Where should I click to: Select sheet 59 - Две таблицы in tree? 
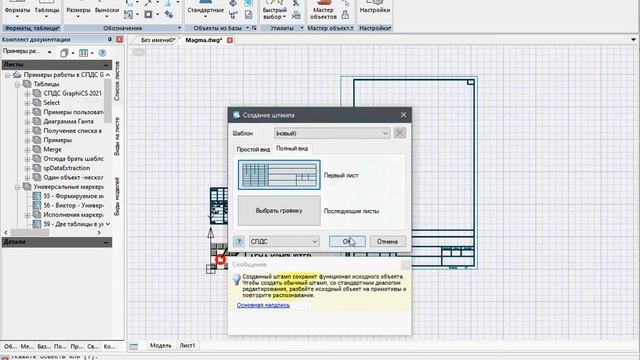[73, 224]
